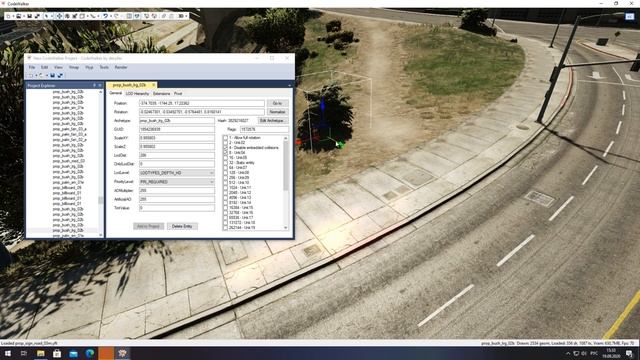Click the Add to Project button
The height and width of the screenshot is (360, 640).
point(148,226)
